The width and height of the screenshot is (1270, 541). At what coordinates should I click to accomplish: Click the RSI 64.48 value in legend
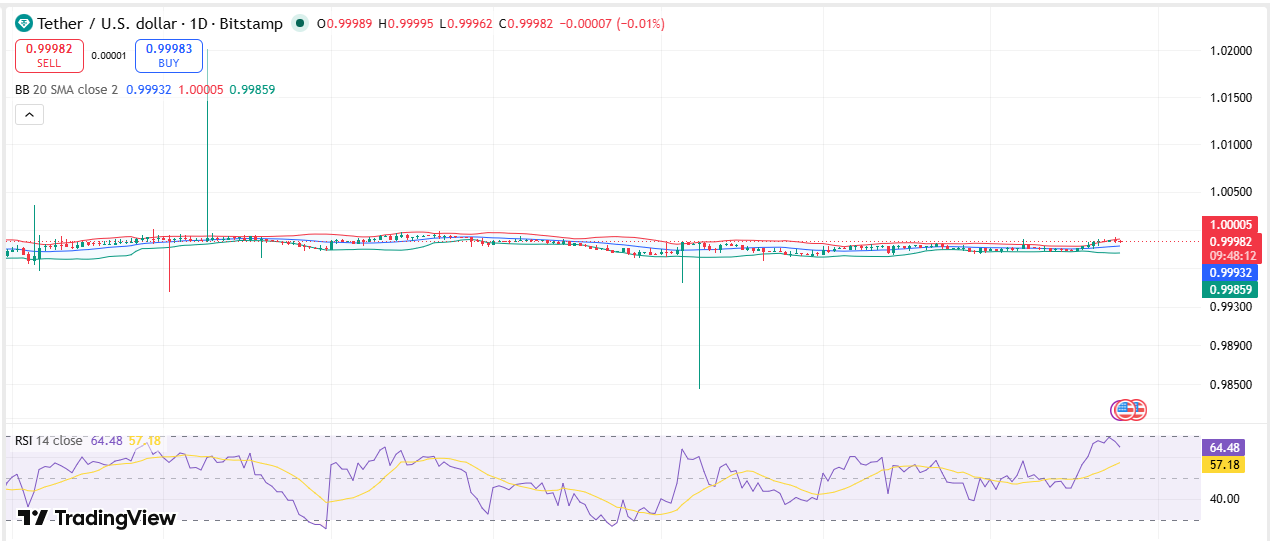[107, 441]
